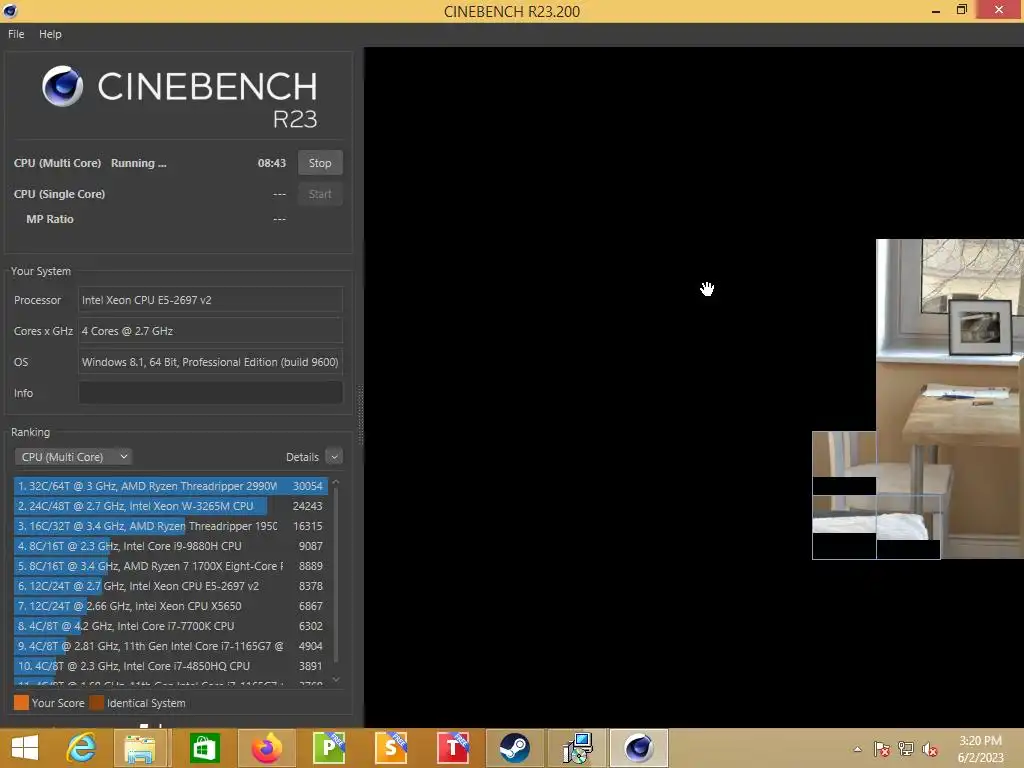Image resolution: width=1024 pixels, height=768 pixels.
Task: Select ranking row 6 Xeon E5-2697 v2
Action: pos(170,586)
